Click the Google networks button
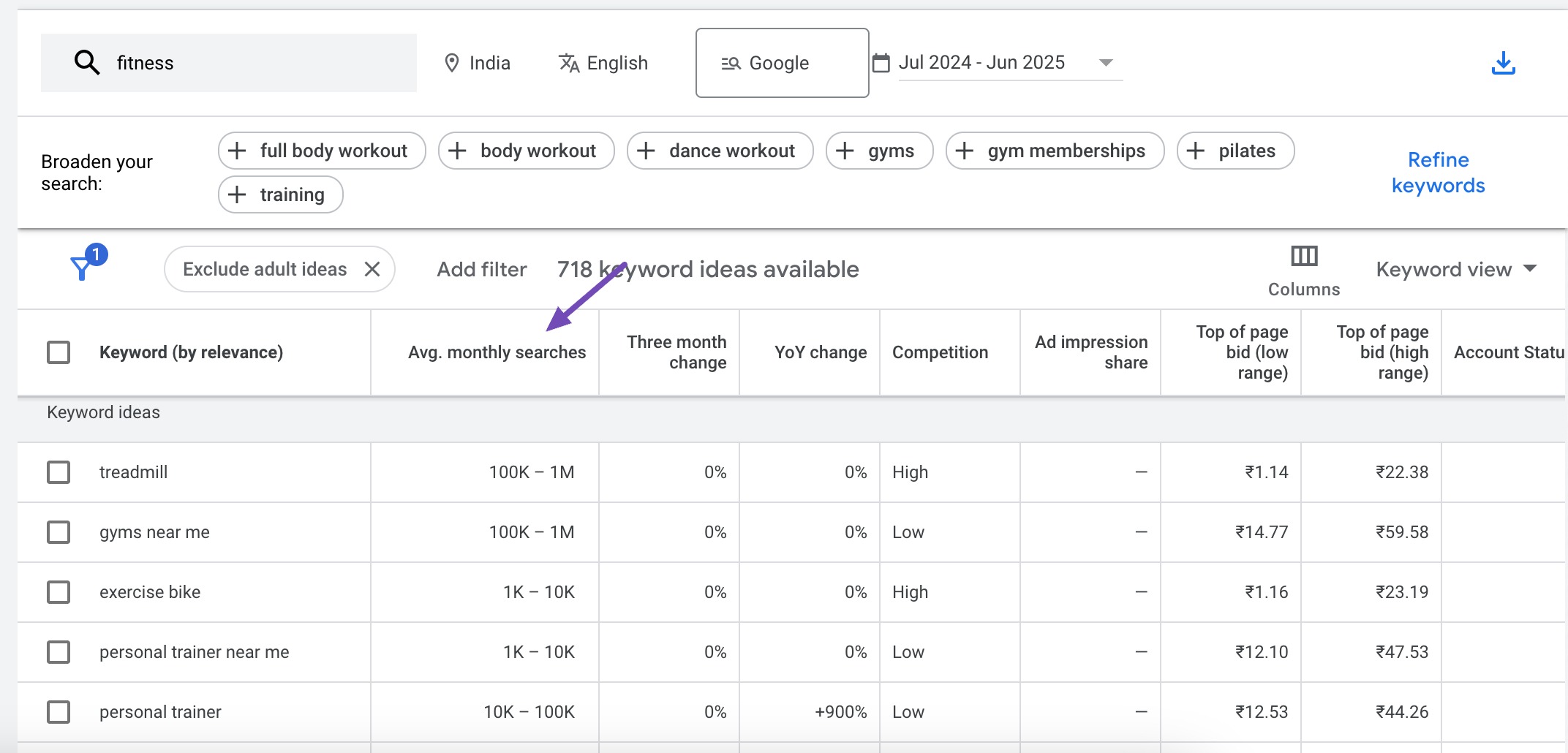This screenshot has width=1568, height=753. coord(782,63)
